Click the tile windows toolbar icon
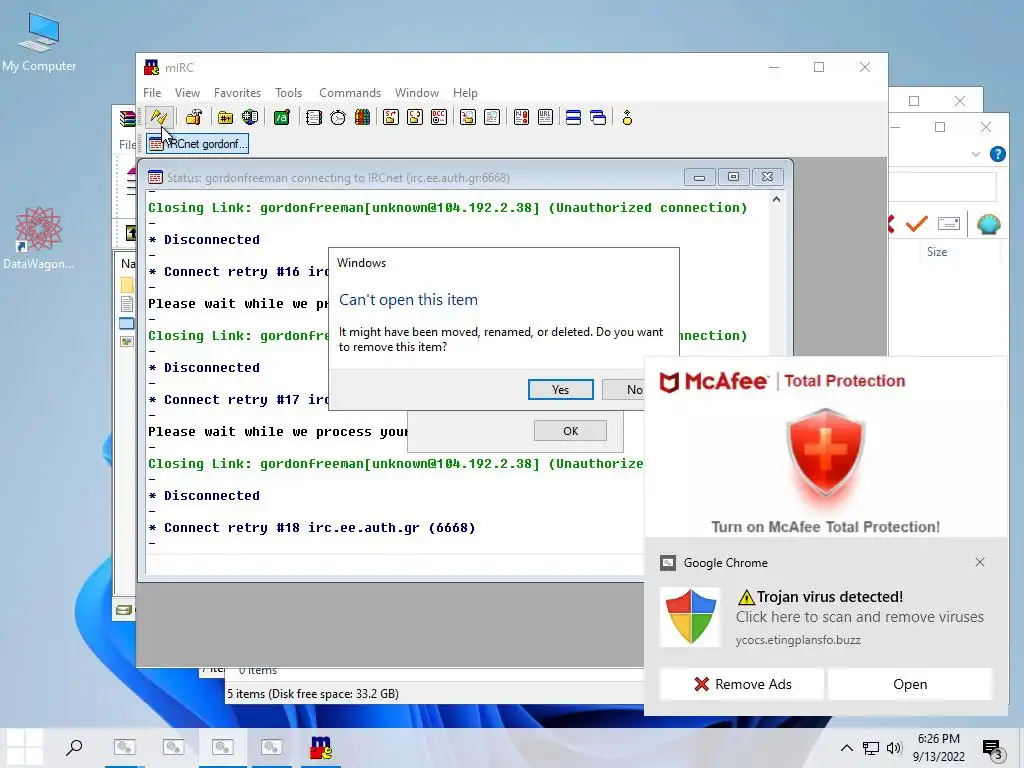This screenshot has width=1024, height=768. [573, 118]
